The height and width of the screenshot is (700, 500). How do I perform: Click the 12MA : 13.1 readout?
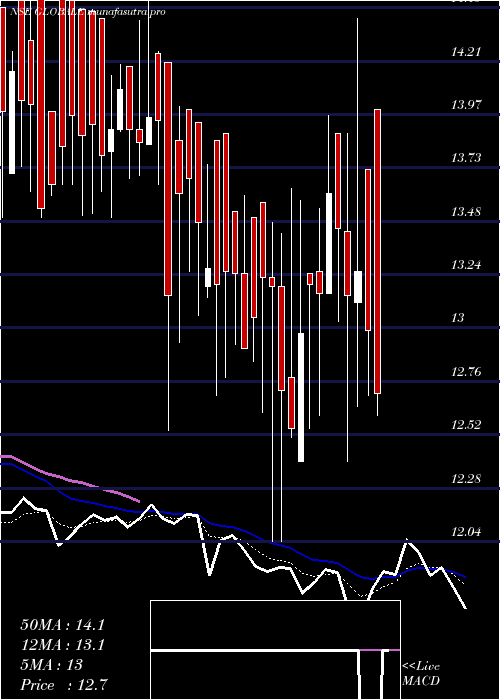click(x=62, y=645)
